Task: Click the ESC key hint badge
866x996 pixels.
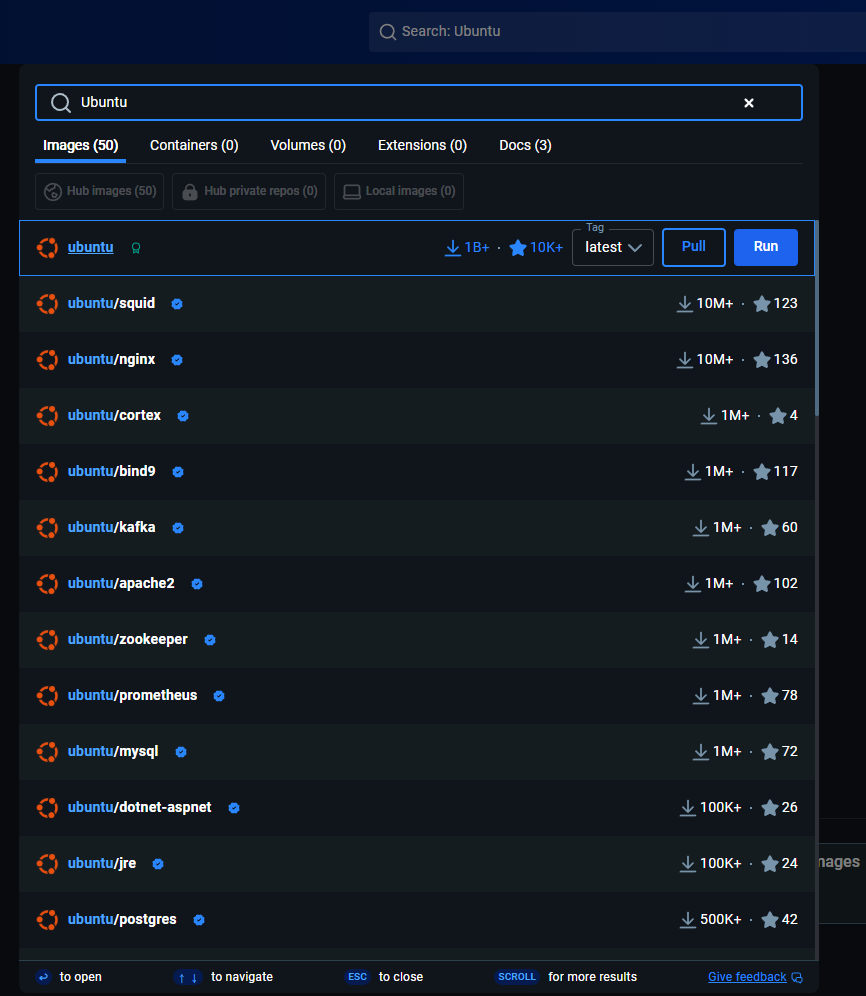Action: tap(357, 976)
